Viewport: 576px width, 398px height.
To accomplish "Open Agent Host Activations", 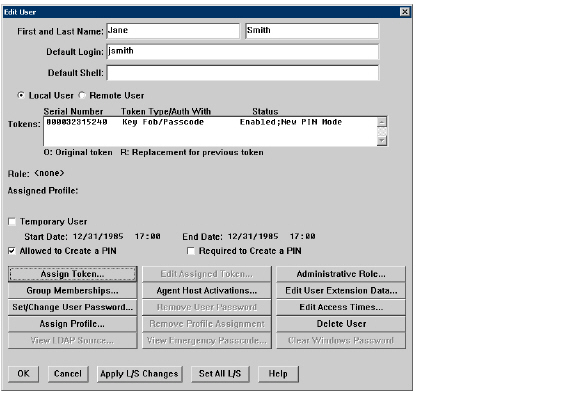I will tap(207, 291).
